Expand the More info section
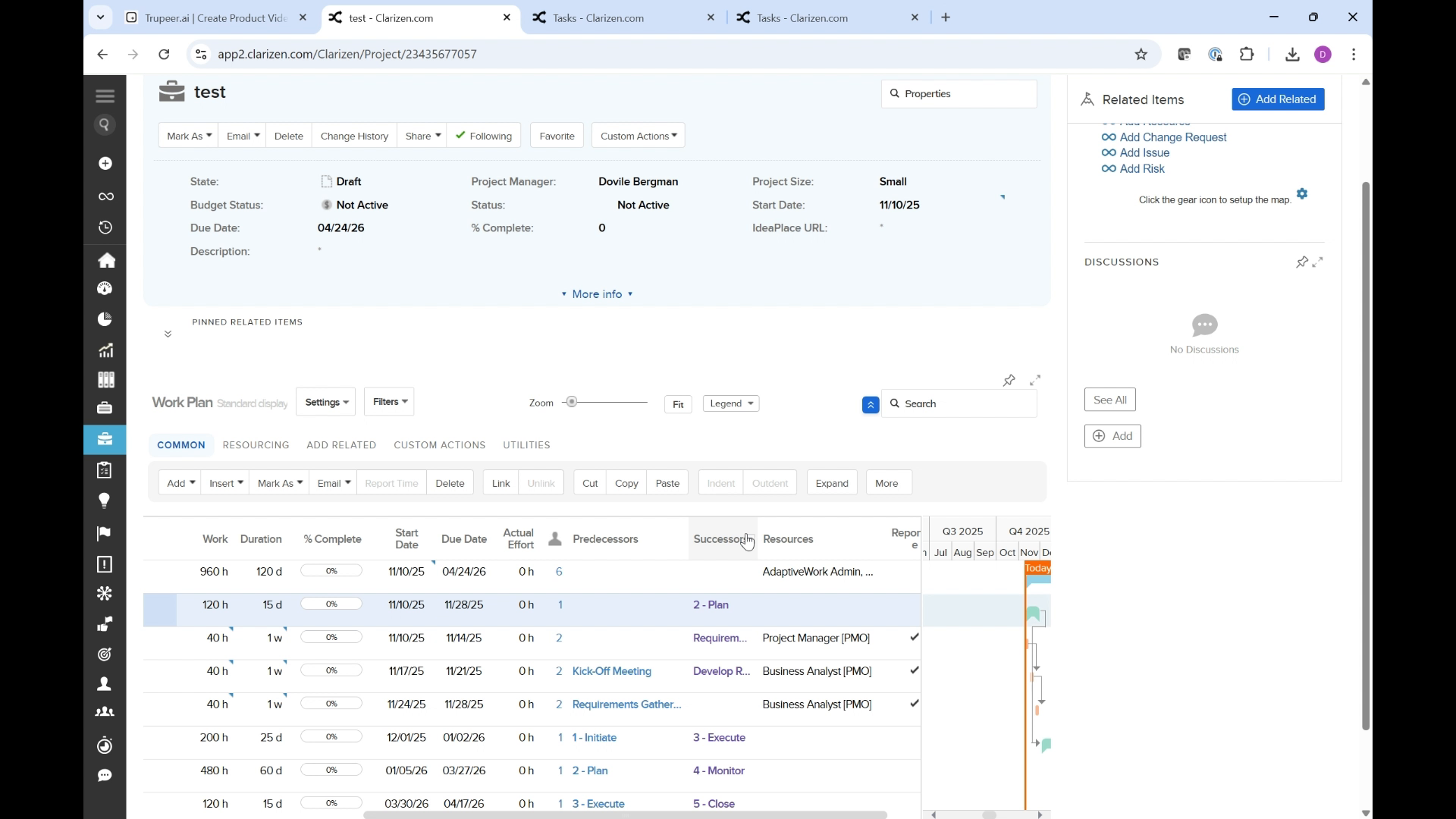 tap(597, 294)
